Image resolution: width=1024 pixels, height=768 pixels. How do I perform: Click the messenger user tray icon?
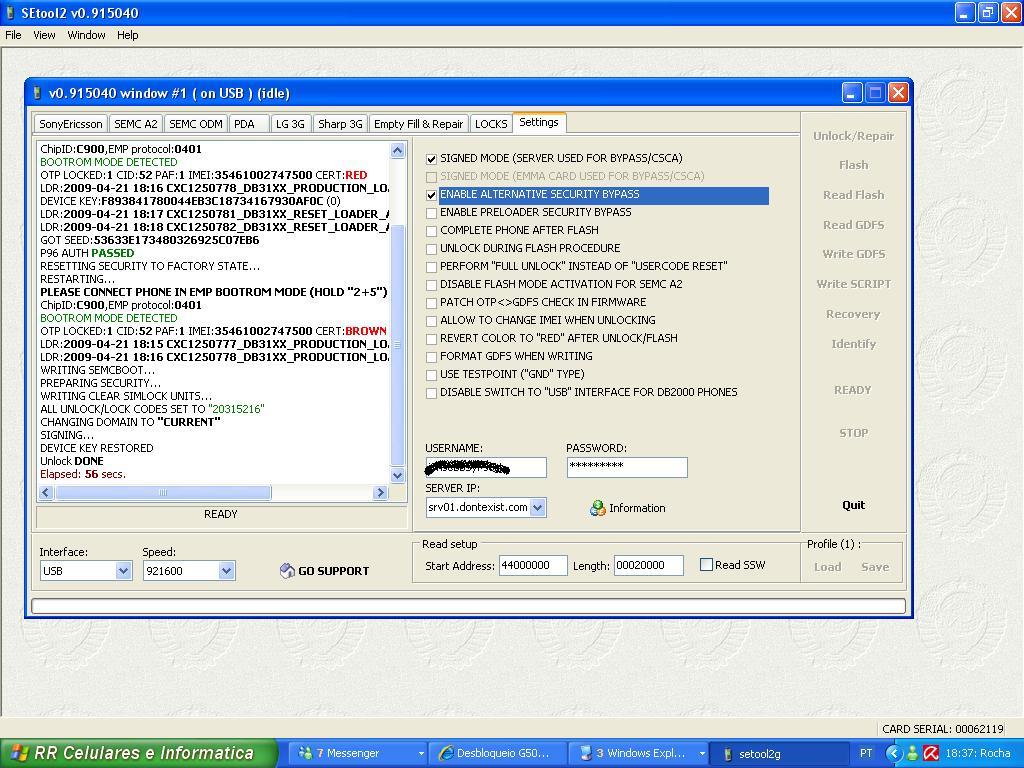point(912,753)
